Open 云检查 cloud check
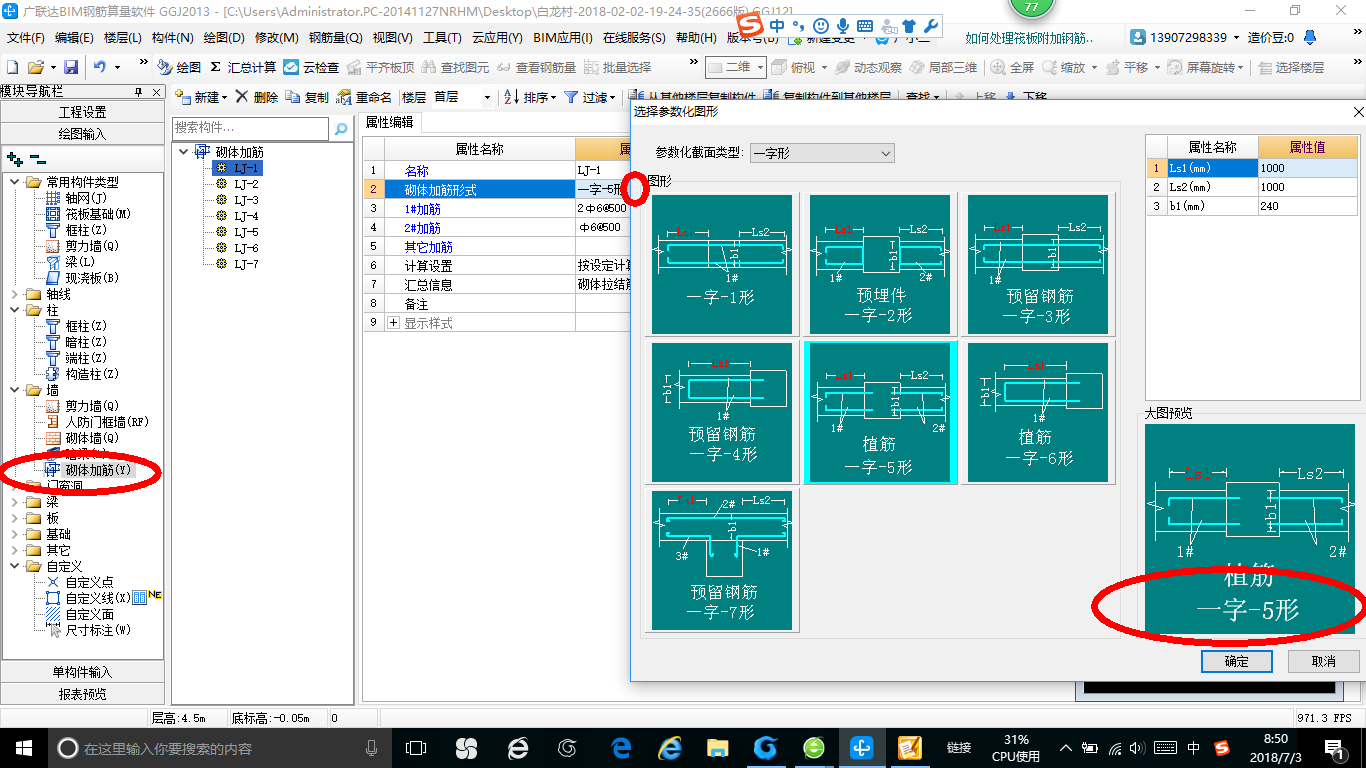 [311, 67]
